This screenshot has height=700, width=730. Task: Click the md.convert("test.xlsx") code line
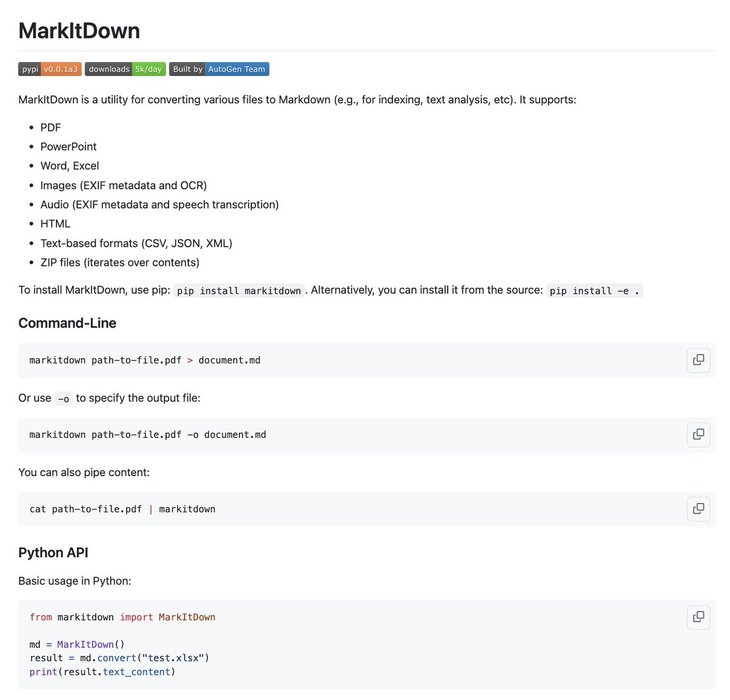[x=119, y=658]
